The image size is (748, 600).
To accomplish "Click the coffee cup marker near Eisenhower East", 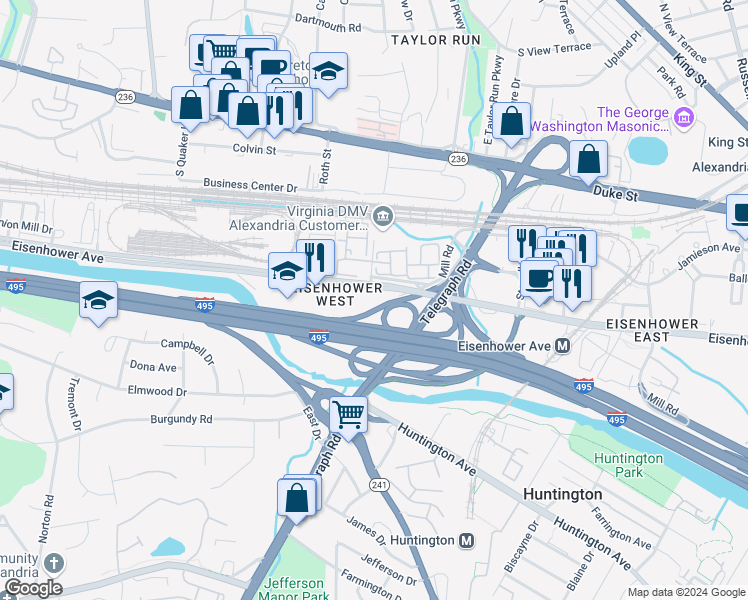I will pos(540,278).
